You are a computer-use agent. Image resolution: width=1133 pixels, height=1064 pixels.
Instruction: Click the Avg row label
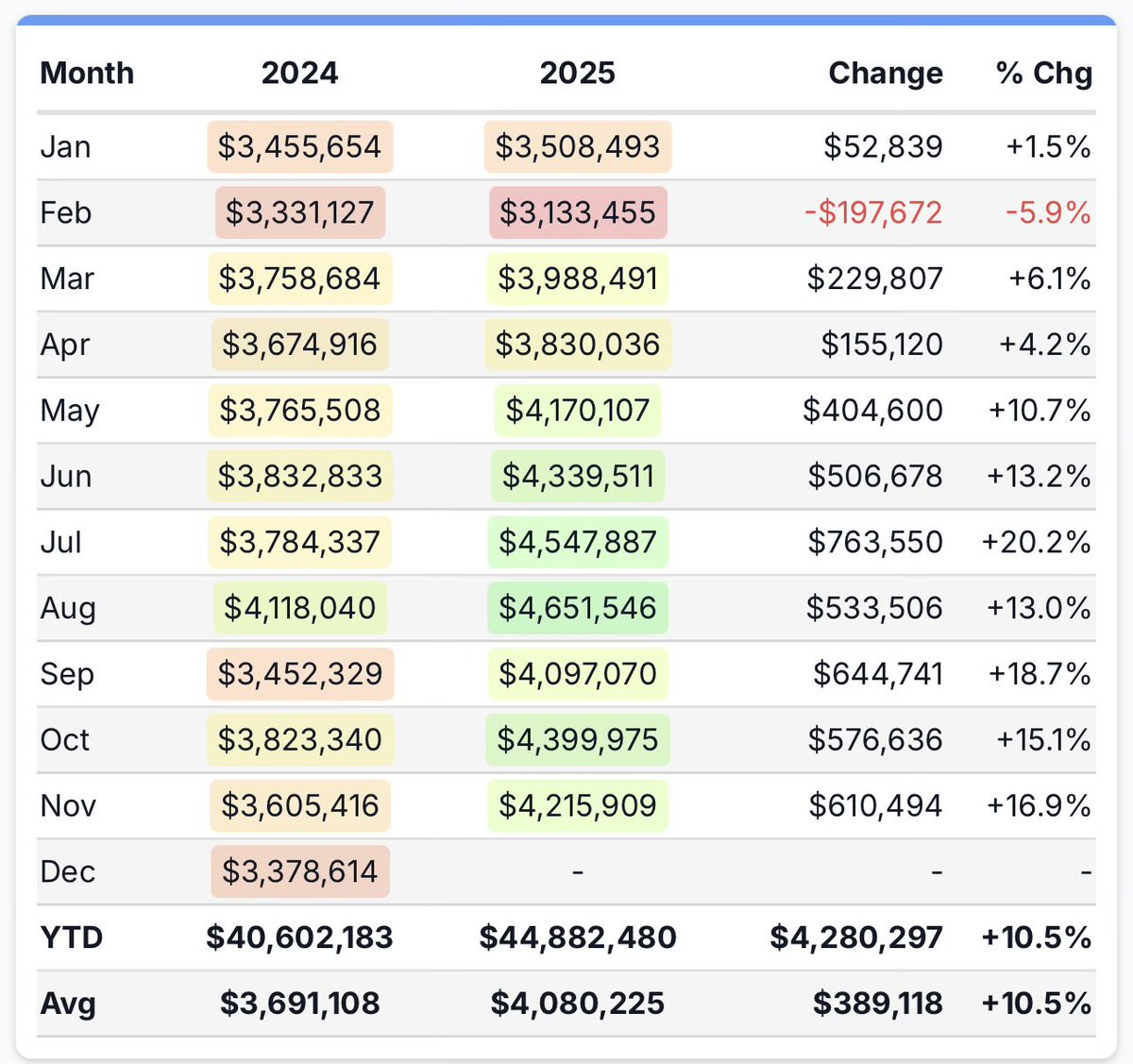(x=67, y=1004)
